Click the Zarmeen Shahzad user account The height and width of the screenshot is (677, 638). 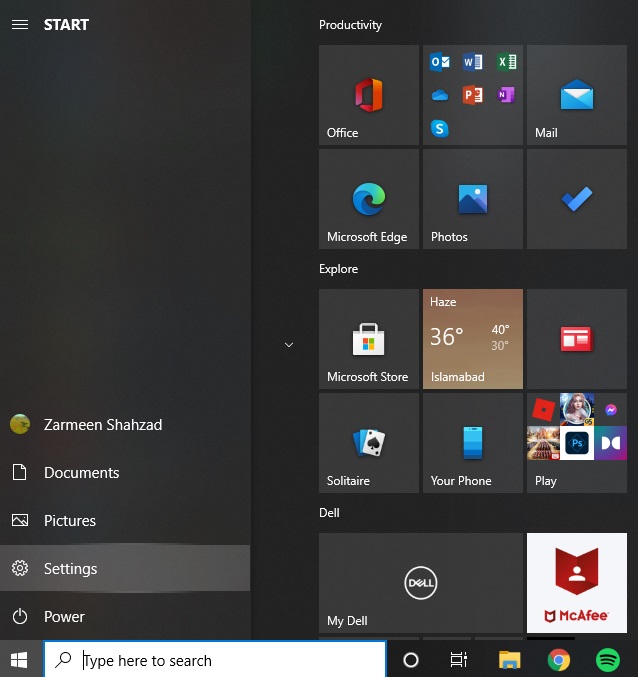tap(102, 425)
